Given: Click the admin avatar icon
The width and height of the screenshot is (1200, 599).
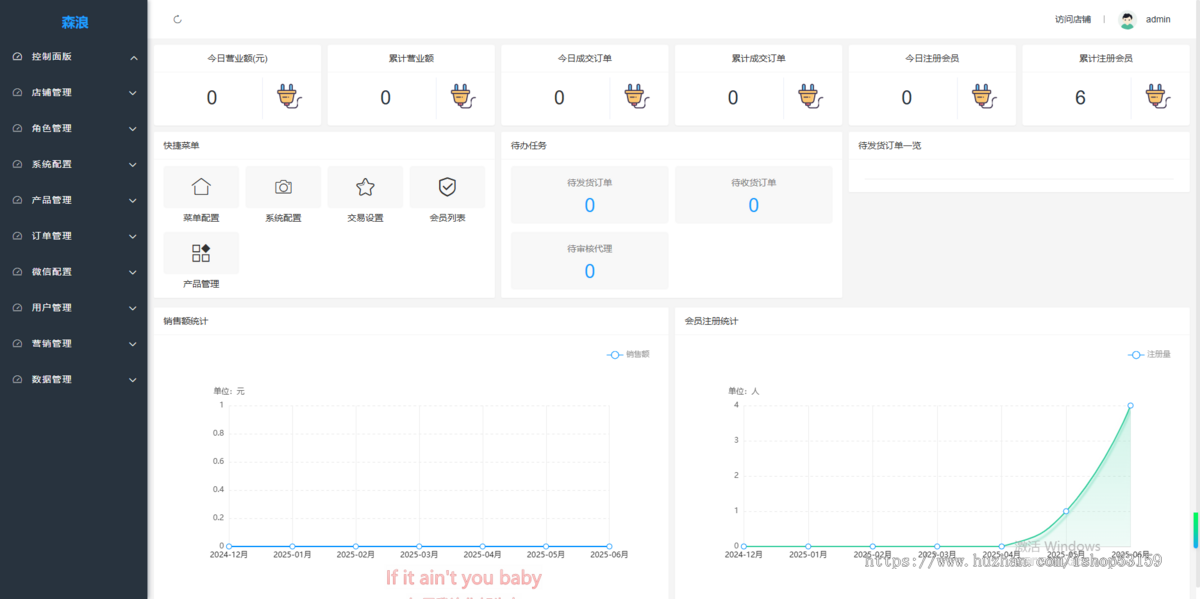Looking at the screenshot, I should click(1127, 20).
